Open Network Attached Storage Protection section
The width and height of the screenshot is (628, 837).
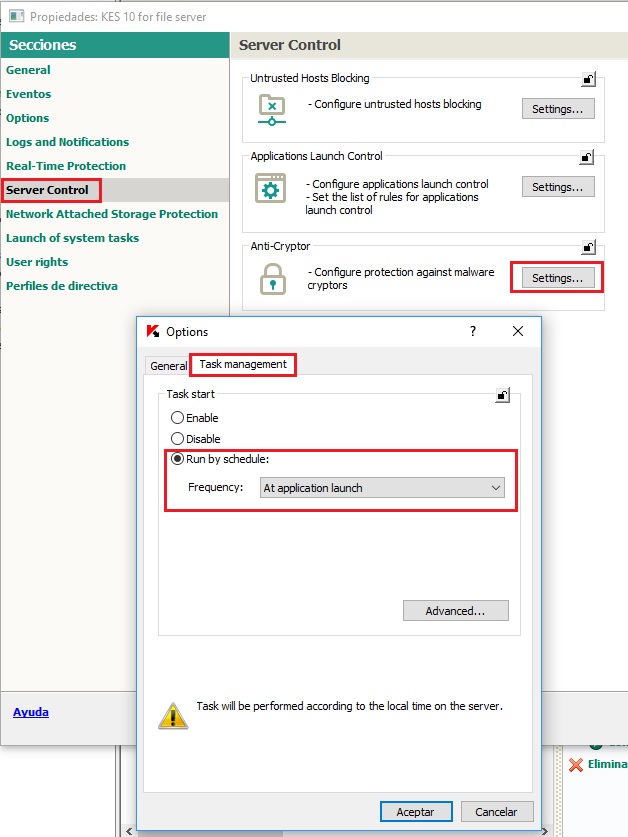click(x=112, y=214)
